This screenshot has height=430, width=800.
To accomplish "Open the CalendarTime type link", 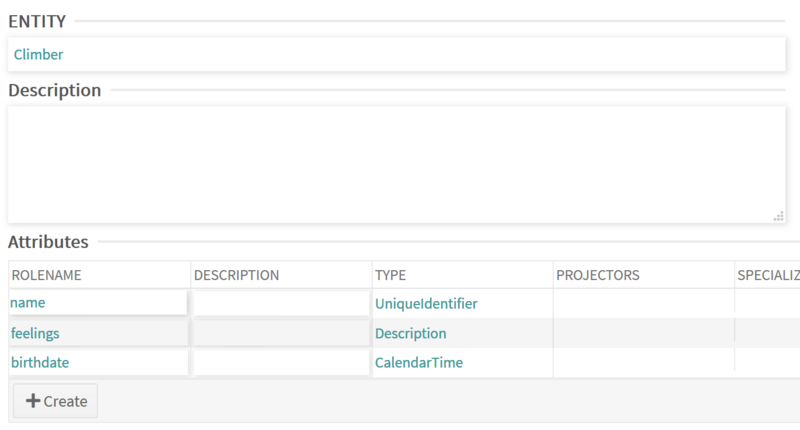I will 418,362.
